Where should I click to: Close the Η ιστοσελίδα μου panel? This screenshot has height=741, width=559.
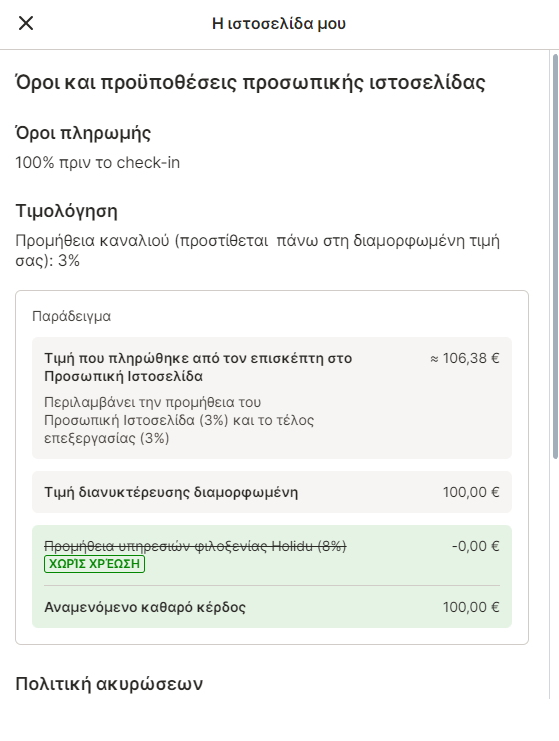click(26, 23)
